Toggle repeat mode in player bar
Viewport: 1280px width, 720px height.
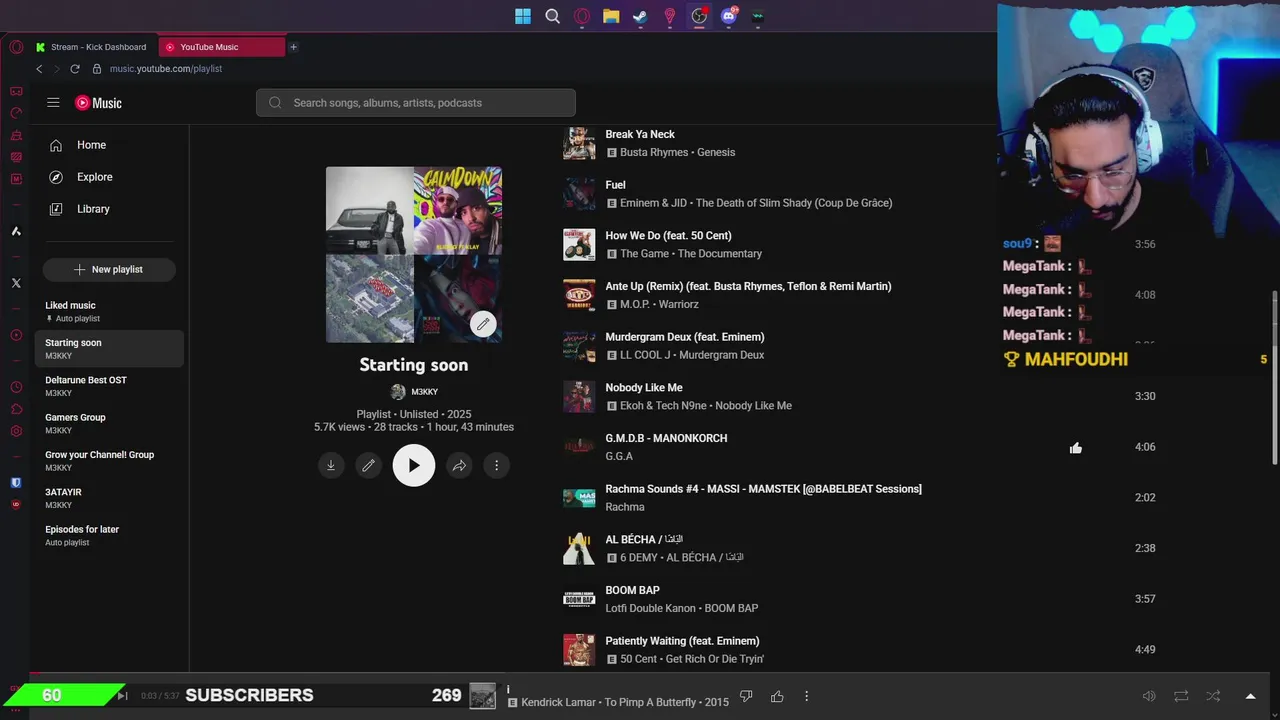[x=1181, y=696]
